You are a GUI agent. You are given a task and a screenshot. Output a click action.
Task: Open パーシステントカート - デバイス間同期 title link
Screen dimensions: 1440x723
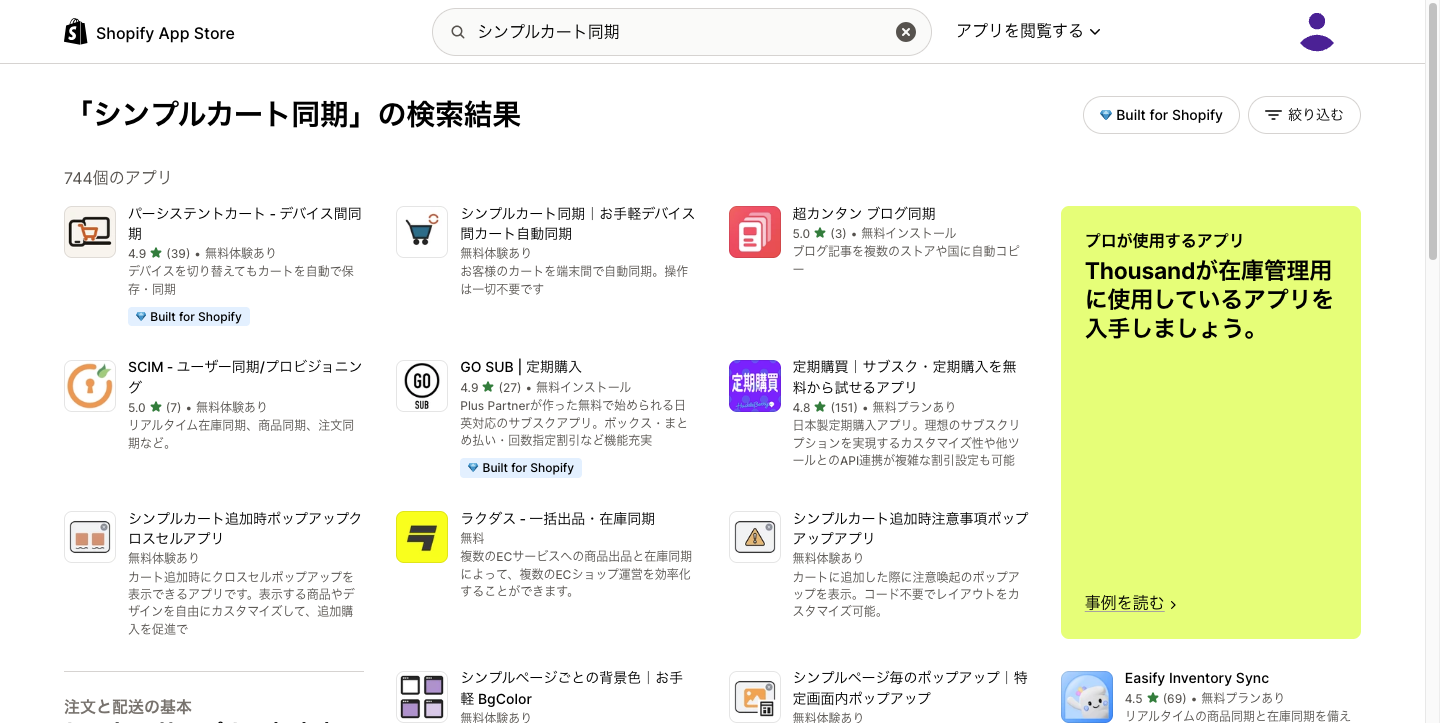[x=245, y=223]
